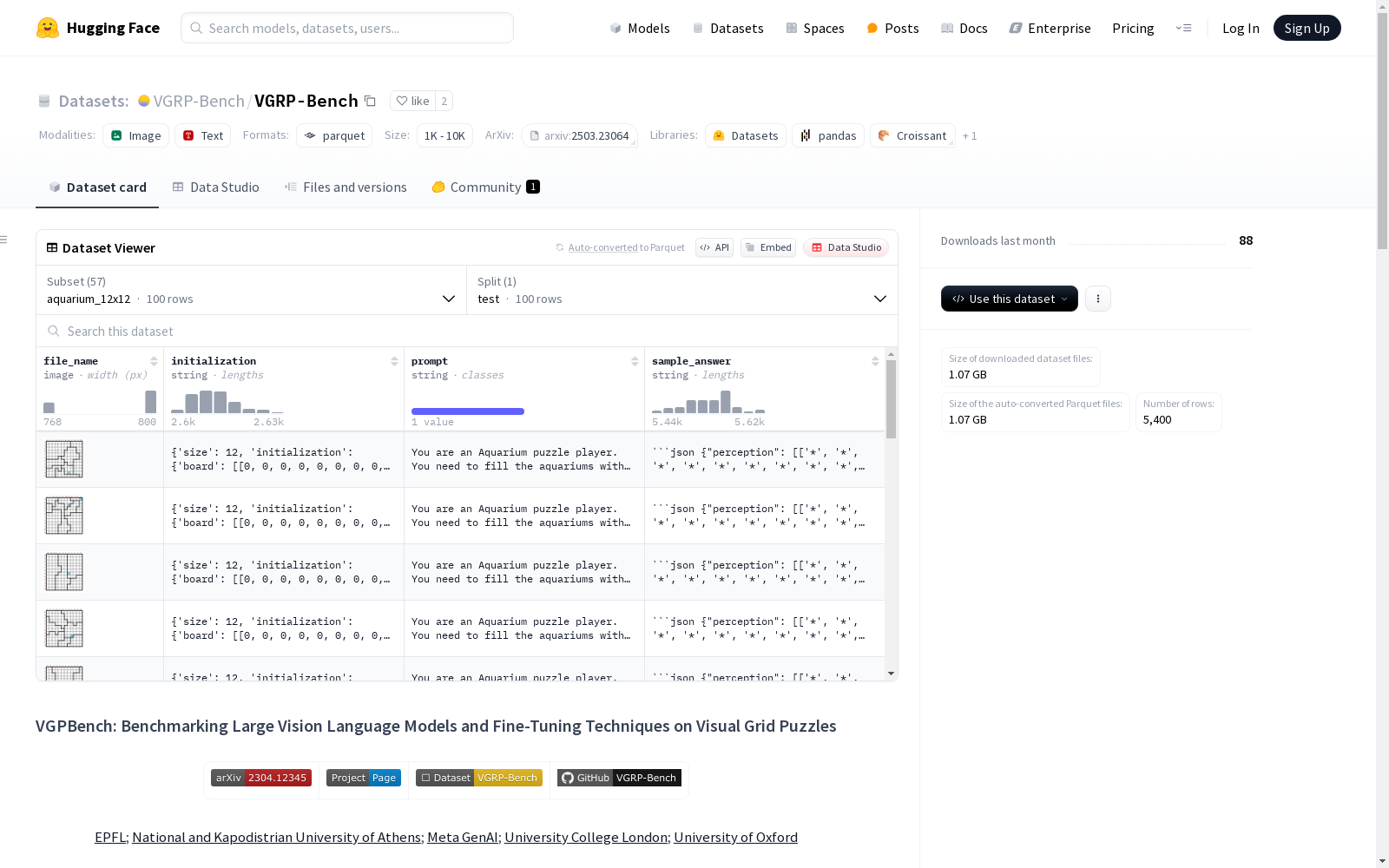Open the EPFL affiliation link
The width and height of the screenshot is (1389, 868).
pyautogui.click(x=110, y=838)
